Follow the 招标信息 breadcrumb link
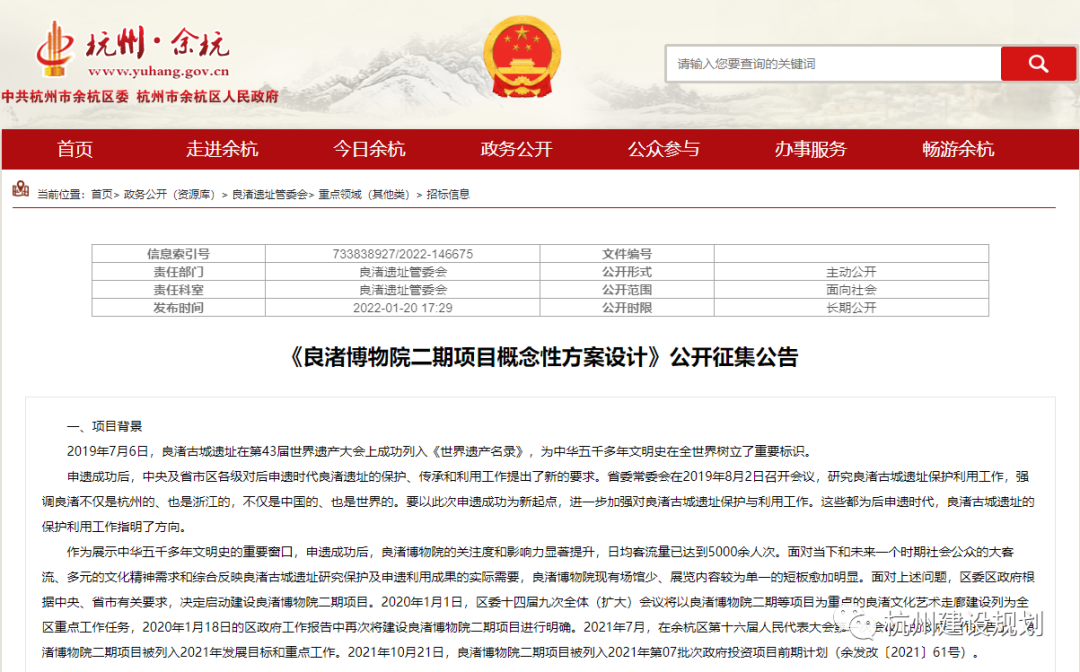Screen dimensions: 1080x672 click(x=448, y=194)
